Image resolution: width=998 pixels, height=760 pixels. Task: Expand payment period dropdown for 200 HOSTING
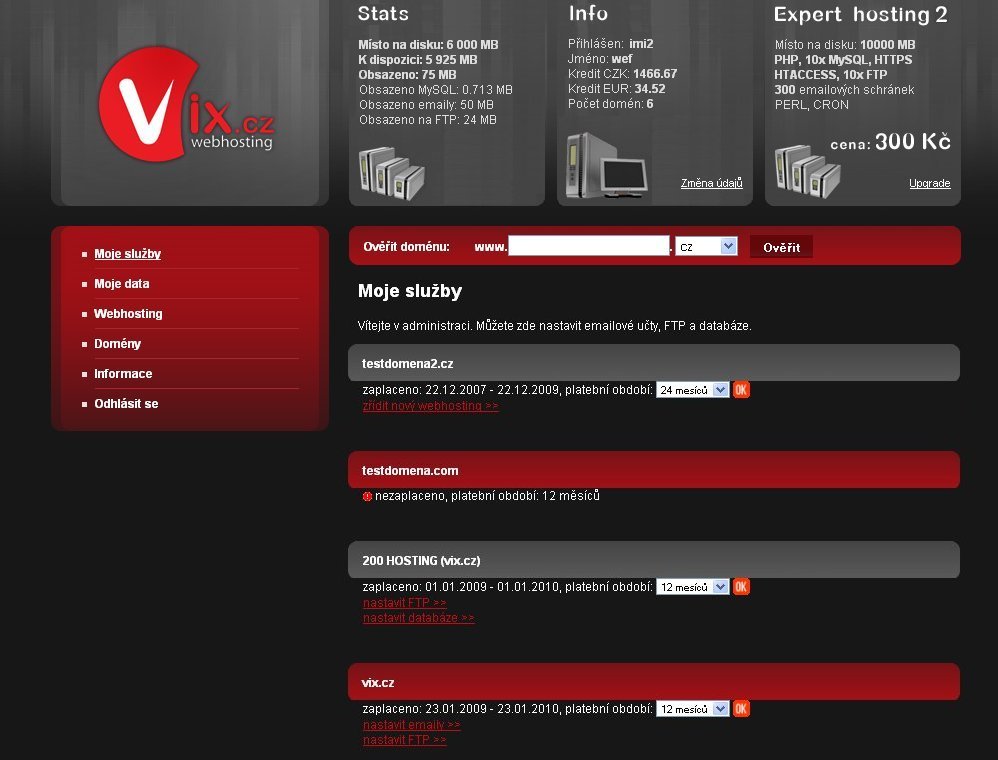point(692,587)
